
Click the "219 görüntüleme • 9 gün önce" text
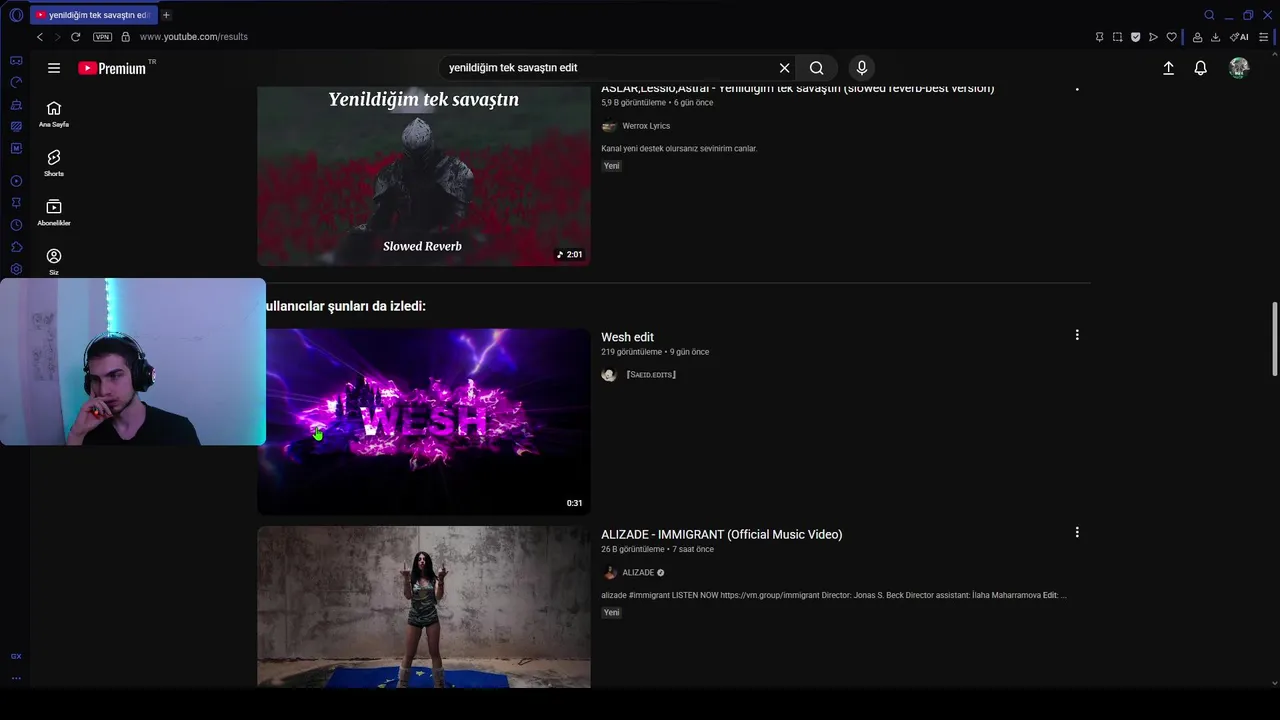click(x=655, y=352)
